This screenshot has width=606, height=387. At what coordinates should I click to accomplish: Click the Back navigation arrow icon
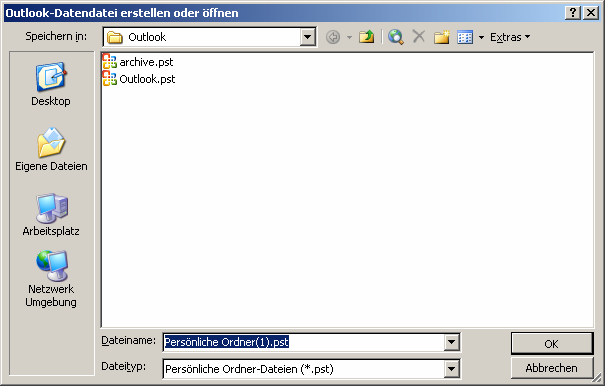coord(333,37)
